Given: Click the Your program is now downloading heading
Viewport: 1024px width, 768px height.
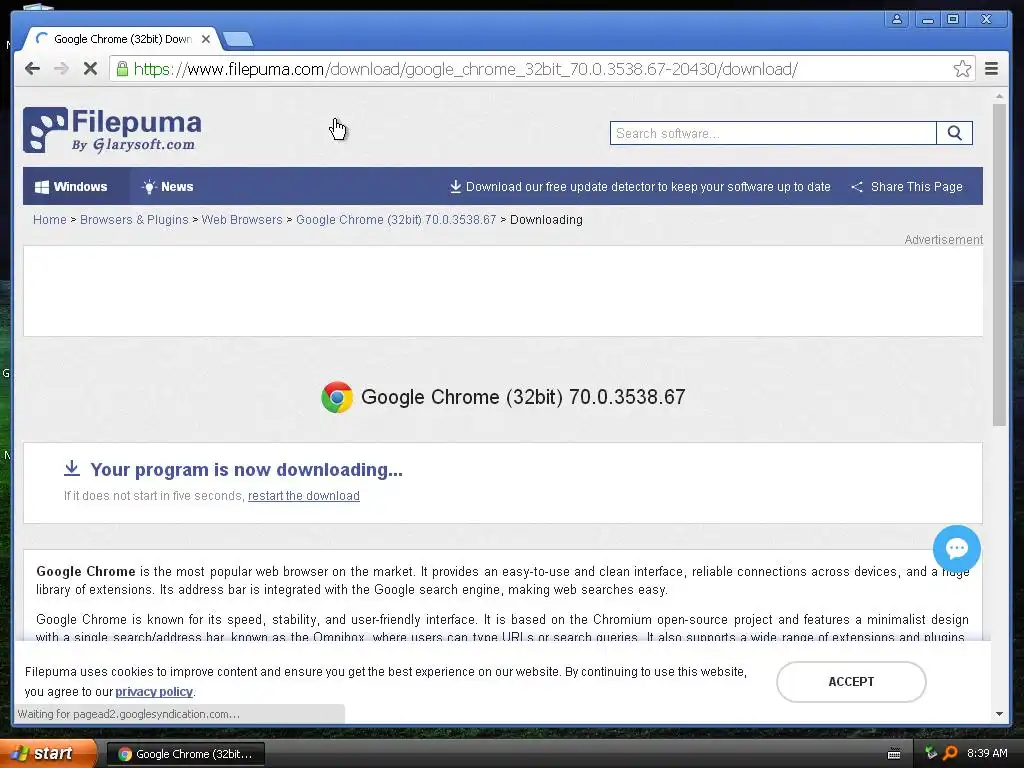Looking at the screenshot, I should 246,470.
